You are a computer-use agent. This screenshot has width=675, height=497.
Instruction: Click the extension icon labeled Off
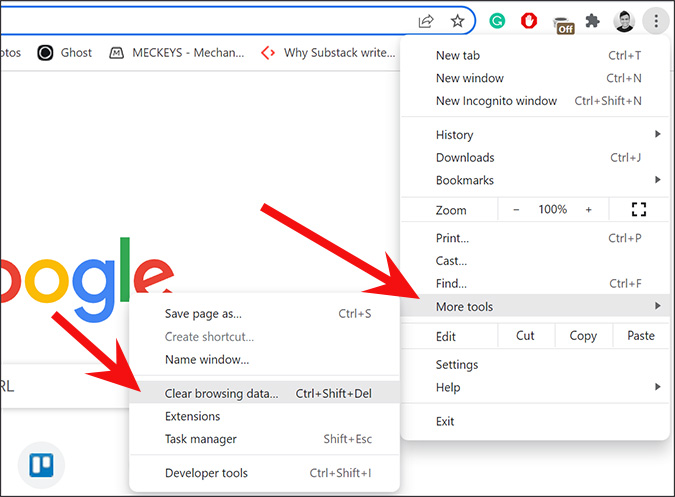(x=562, y=25)
